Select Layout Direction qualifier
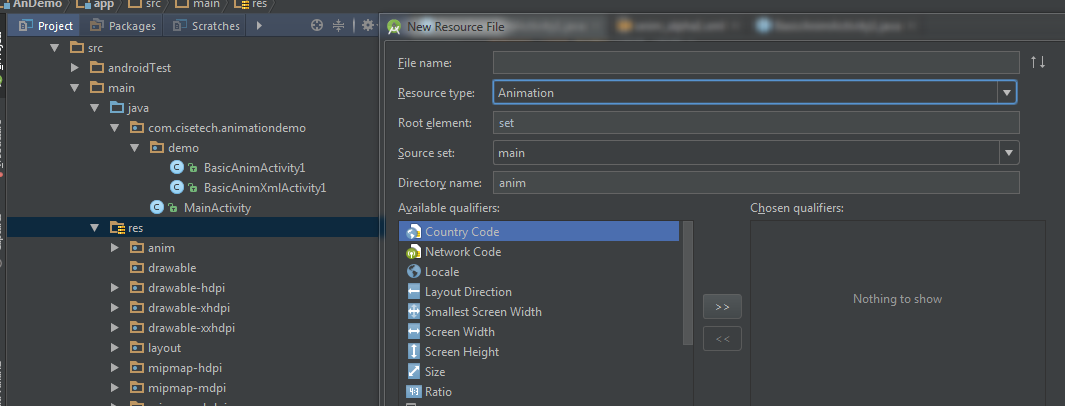The width and height of the screenshot is (1065, 406). click(x=467, y=292)
